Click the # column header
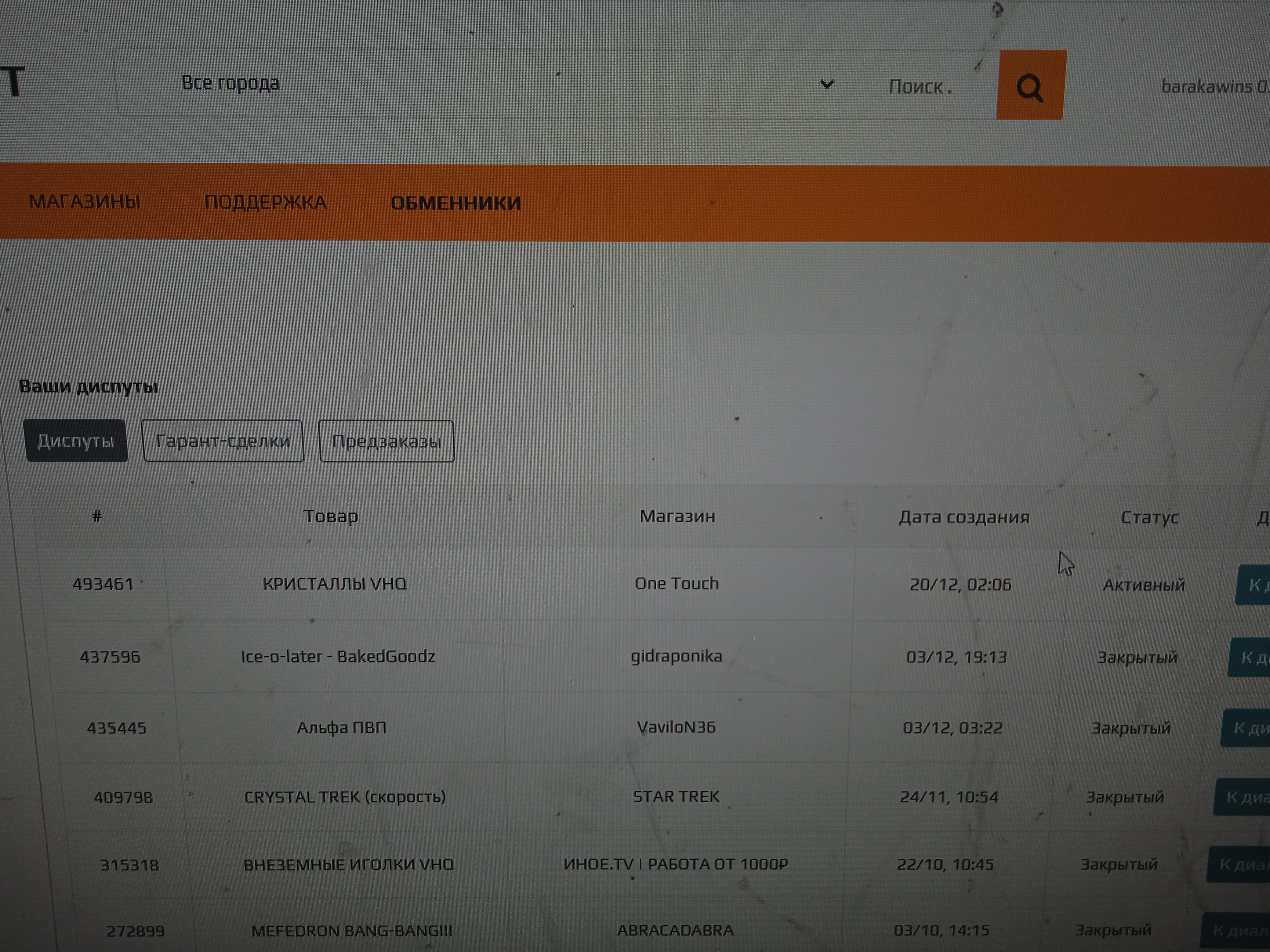1270x952 pixels. (x=97, y=516)
